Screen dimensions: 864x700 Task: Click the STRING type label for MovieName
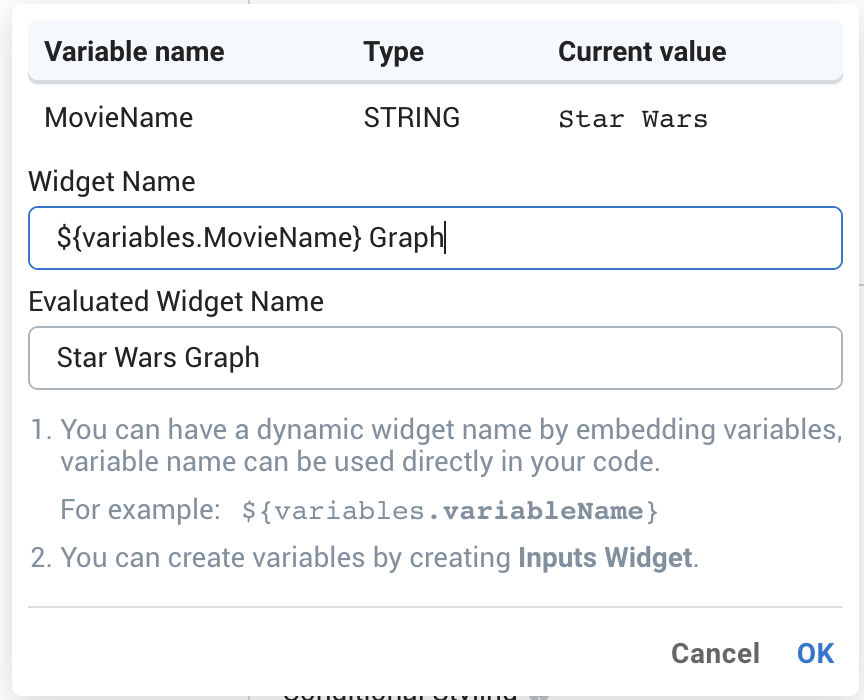tap(412, 117)
